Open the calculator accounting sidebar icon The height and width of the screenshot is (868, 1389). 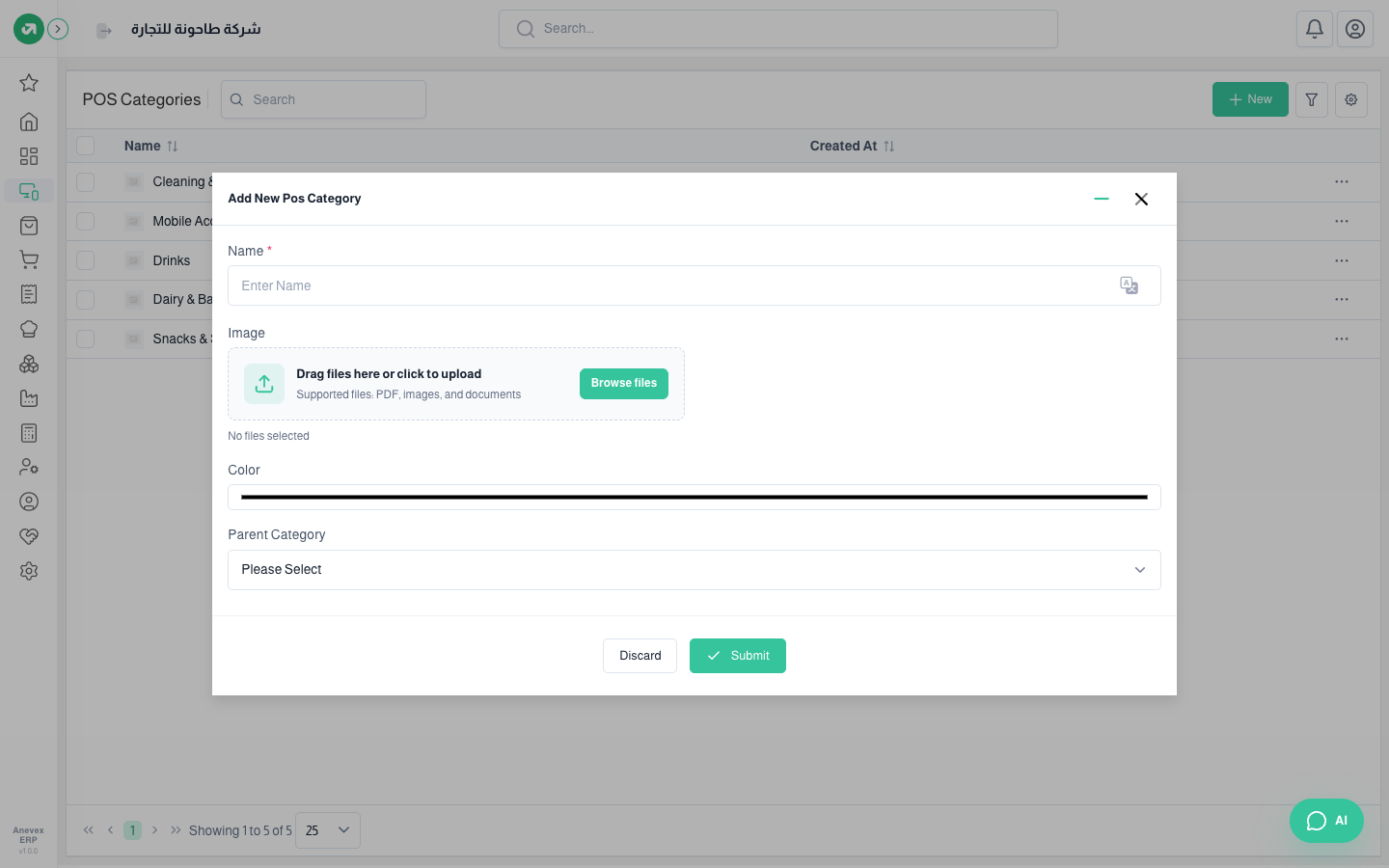pos(29,433)
